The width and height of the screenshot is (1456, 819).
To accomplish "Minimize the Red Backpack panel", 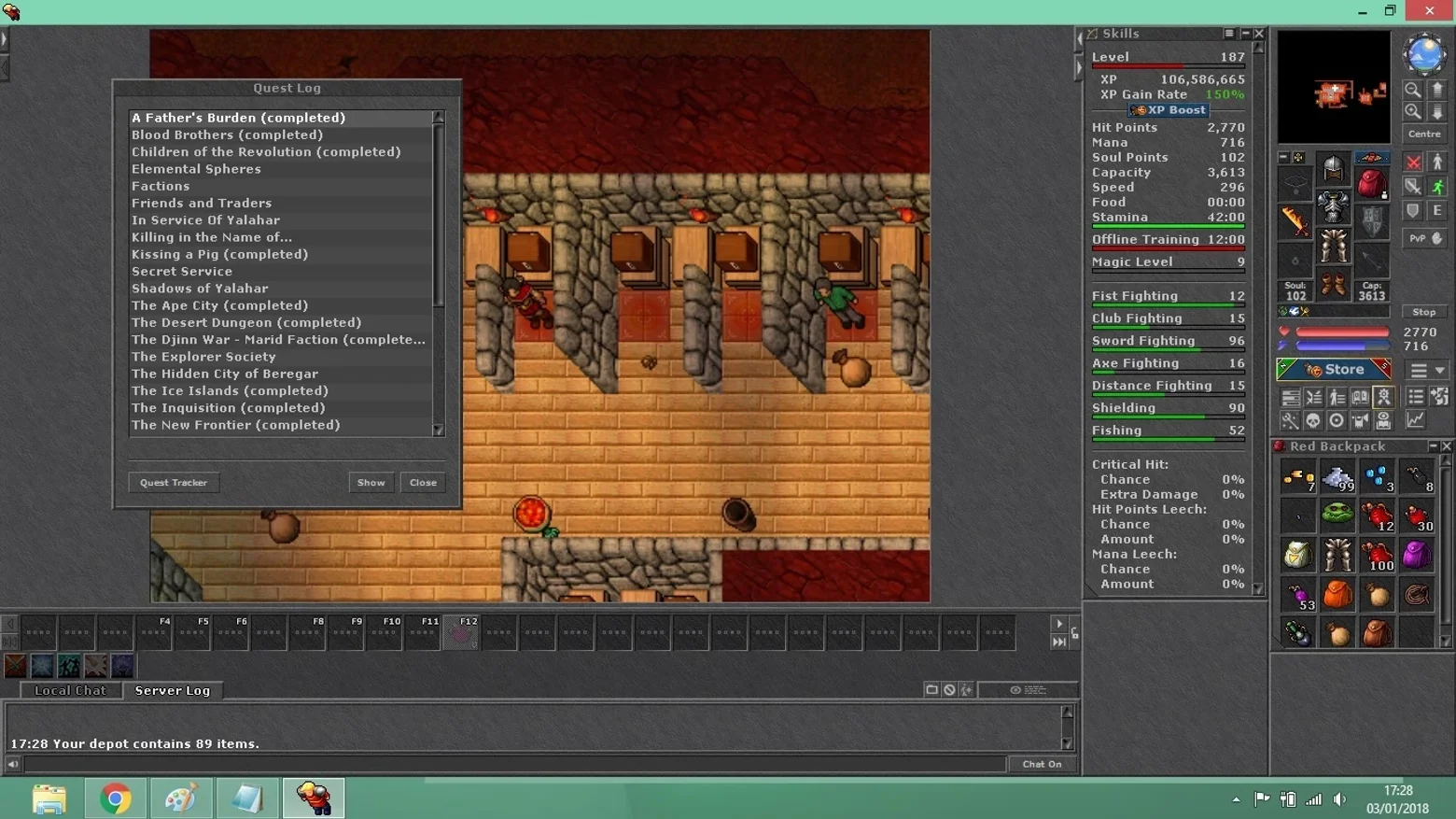I will [x=1433, y=446].
